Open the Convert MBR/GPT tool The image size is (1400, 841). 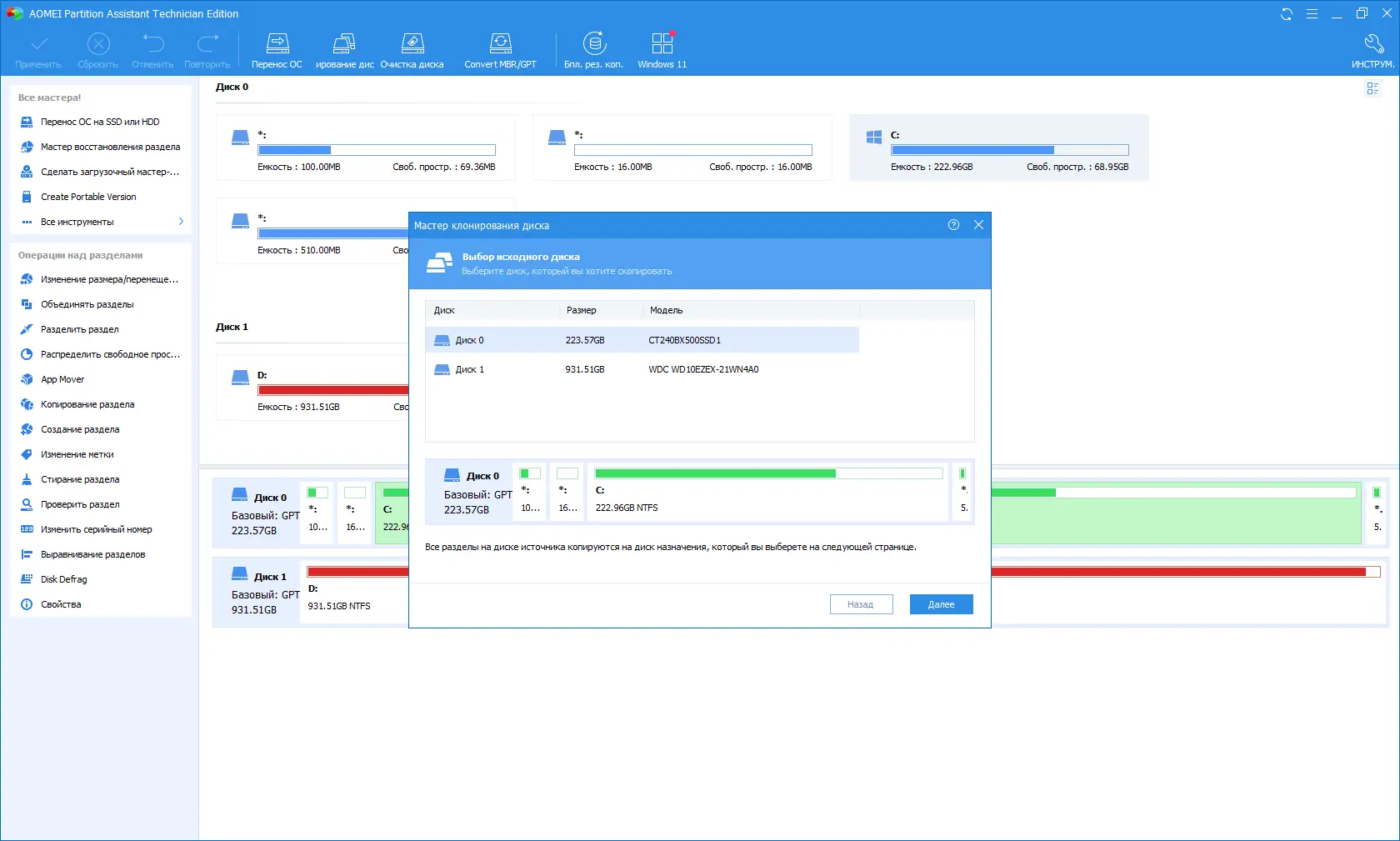tap(500, 51)
